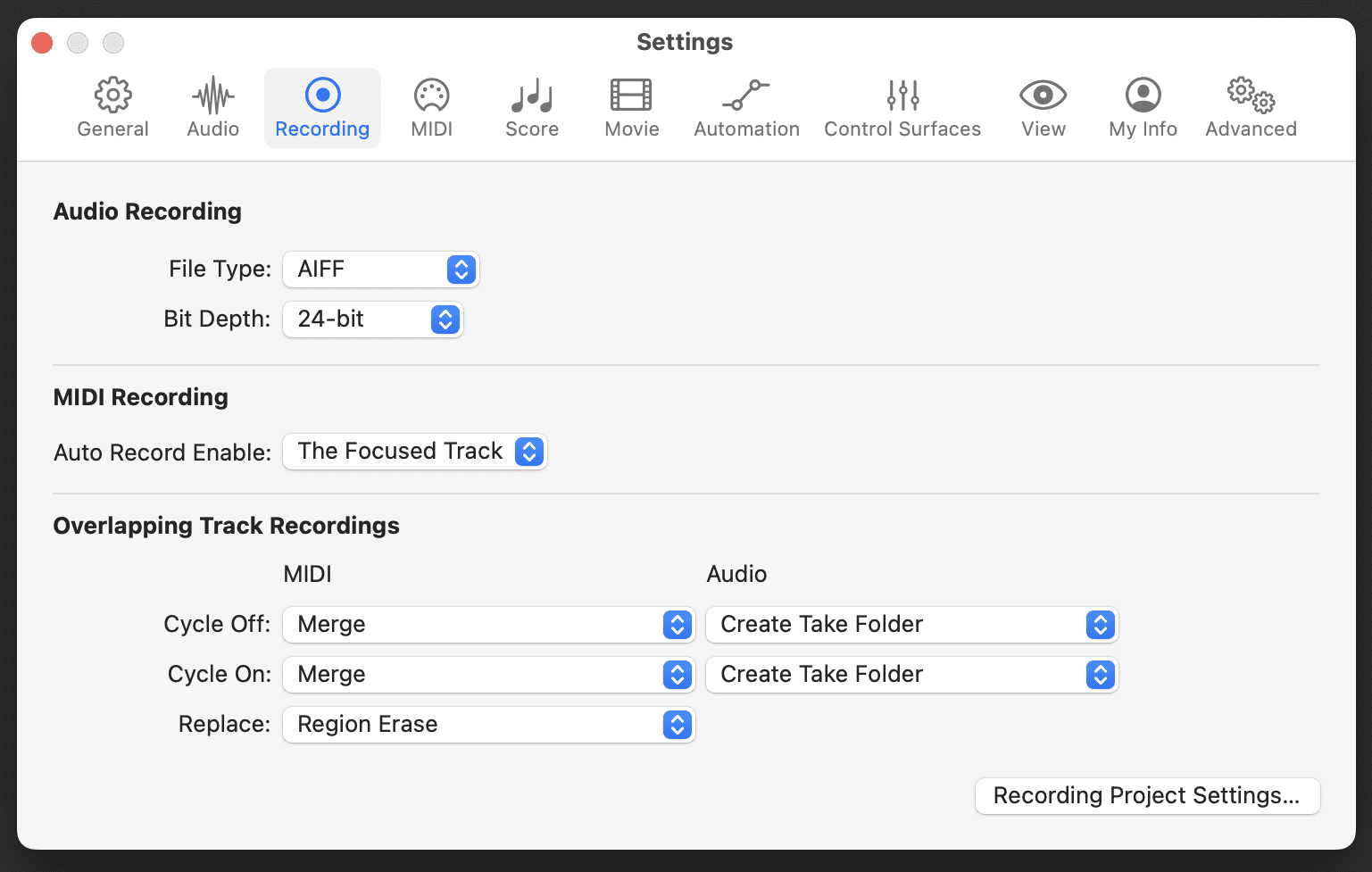Click Recording Project Settings button
The height and width of the screenshot is (872, 1372).
[x=1147, y=795]
